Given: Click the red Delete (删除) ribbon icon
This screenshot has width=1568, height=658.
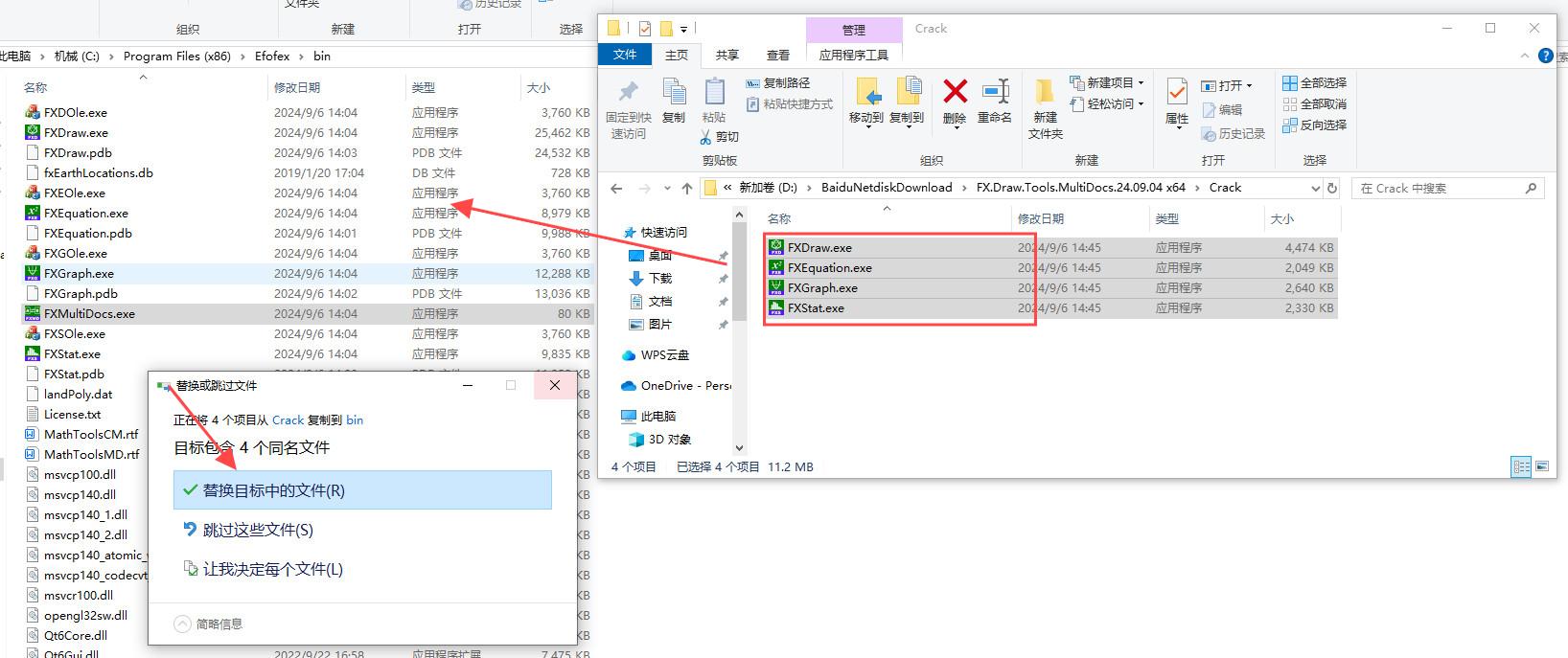Looking at the screenshot, I should 955,100.
